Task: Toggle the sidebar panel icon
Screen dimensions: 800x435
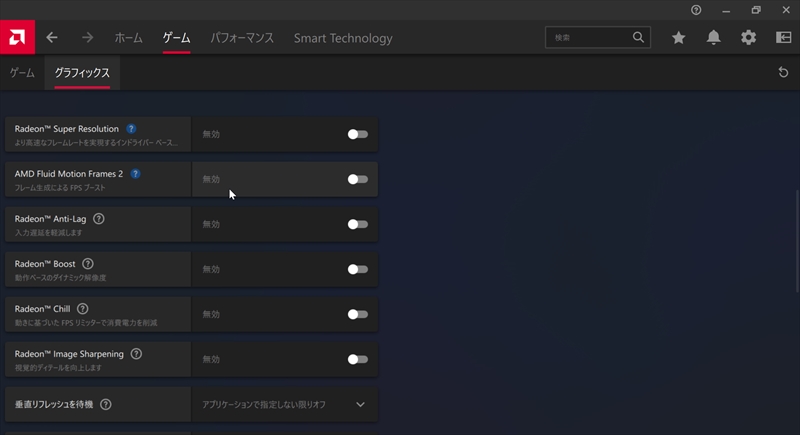Action: coord(783,38)
